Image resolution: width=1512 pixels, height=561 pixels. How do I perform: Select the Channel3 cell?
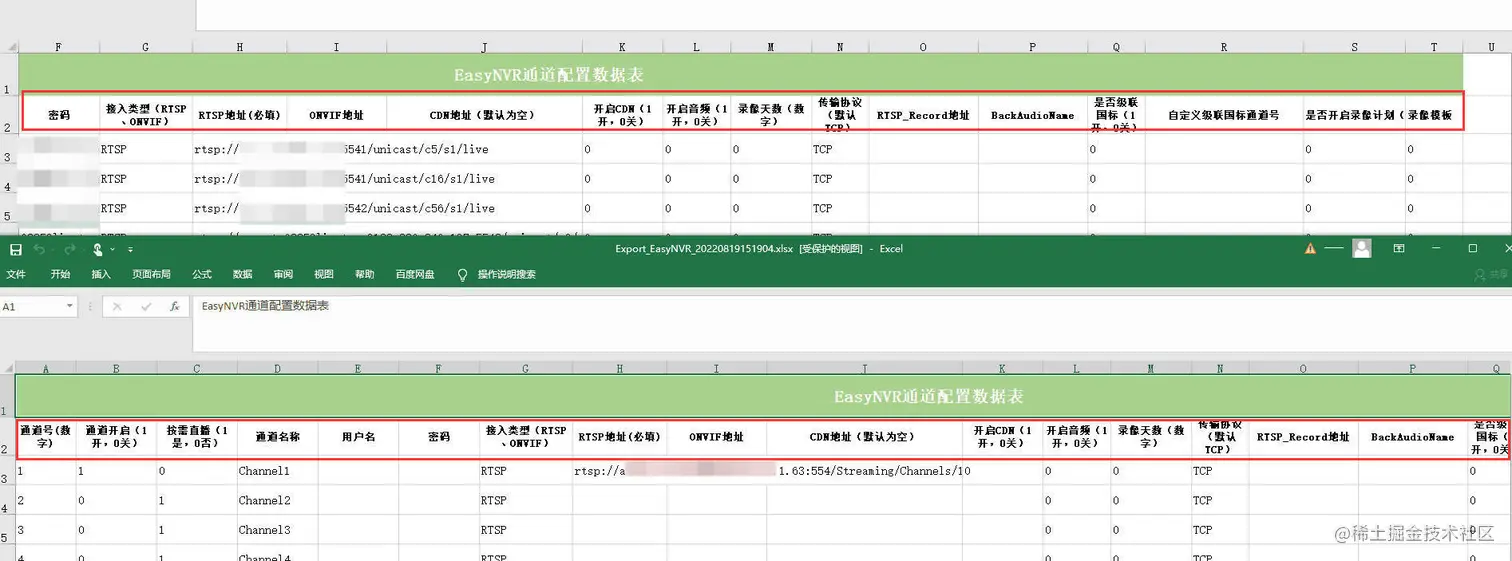(277, 530)
